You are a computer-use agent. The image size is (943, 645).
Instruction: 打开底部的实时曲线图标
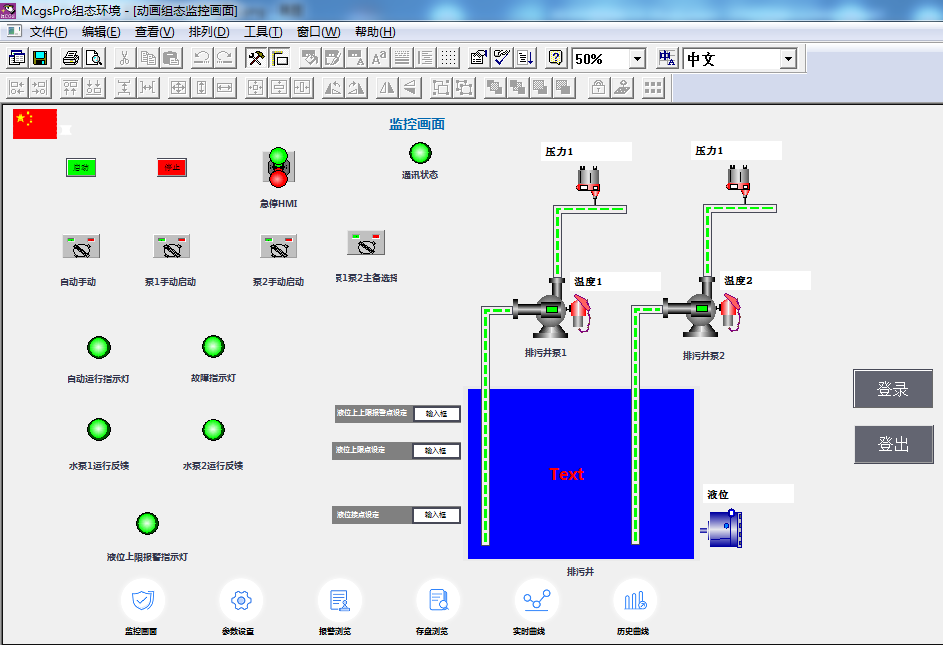[537, 598]
